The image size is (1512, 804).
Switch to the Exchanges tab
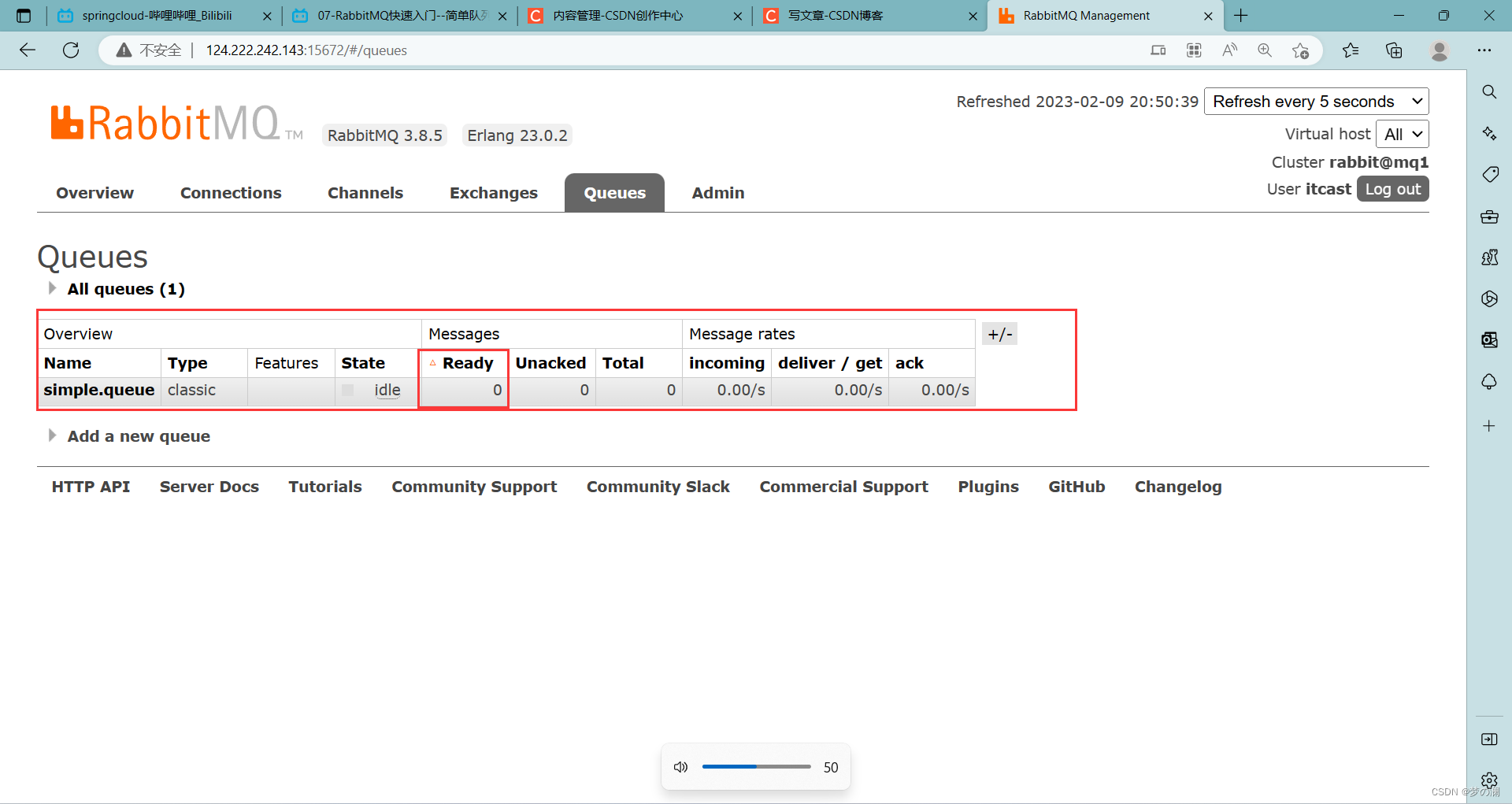(494, 193)
